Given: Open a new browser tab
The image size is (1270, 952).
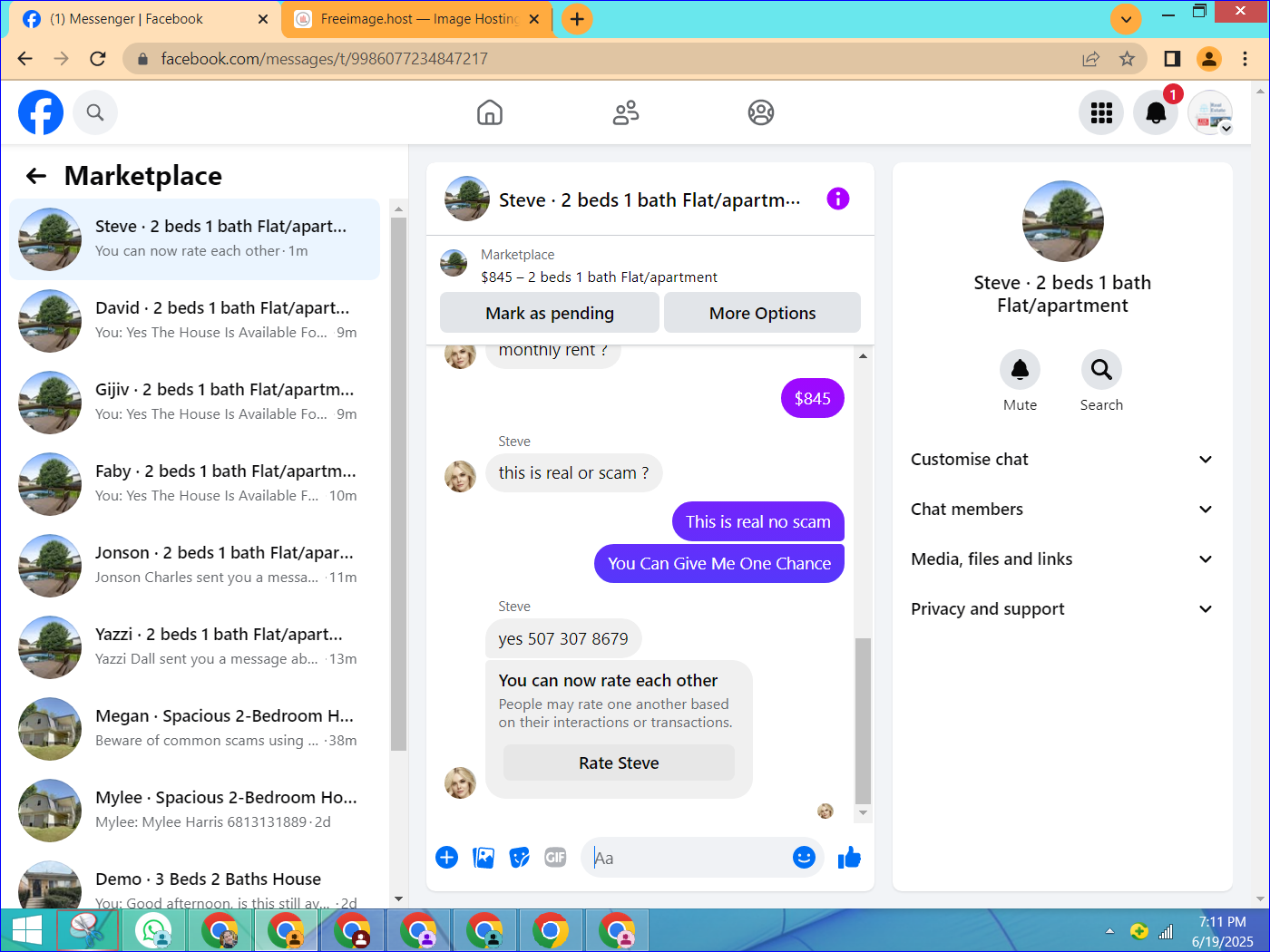Looking at the screenshot, I should click(x=577, y=19).
